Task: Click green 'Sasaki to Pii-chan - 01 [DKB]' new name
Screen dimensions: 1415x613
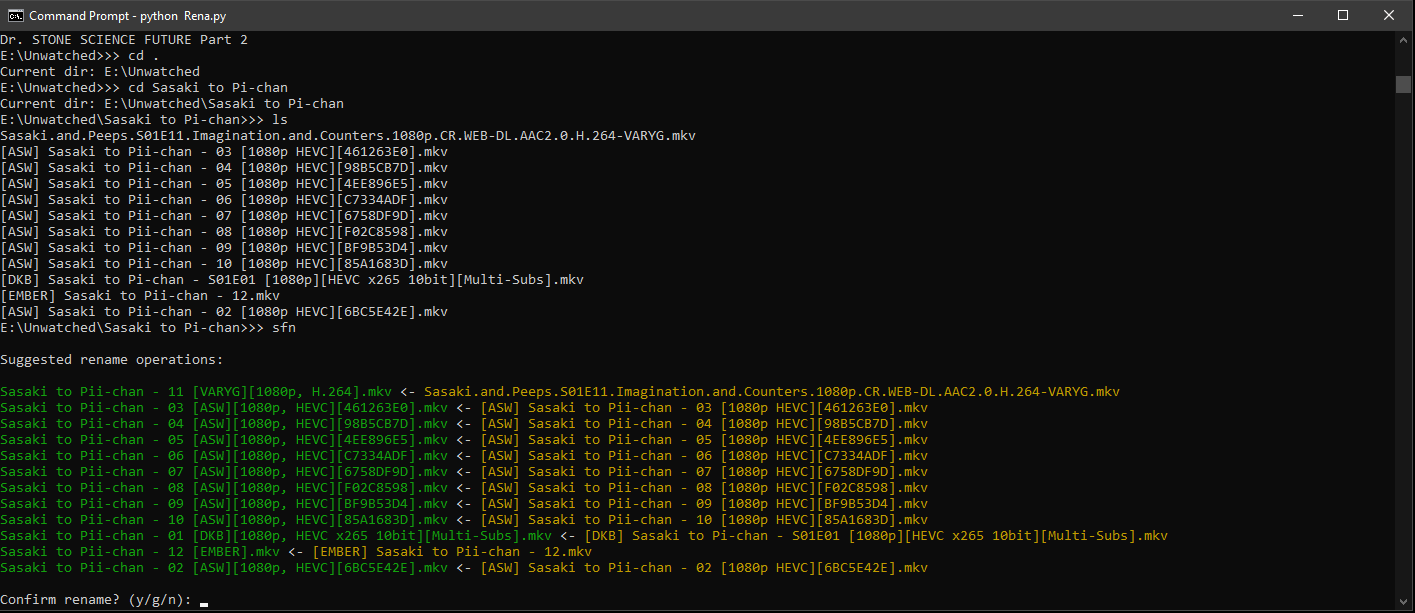Action: [276, 536]
